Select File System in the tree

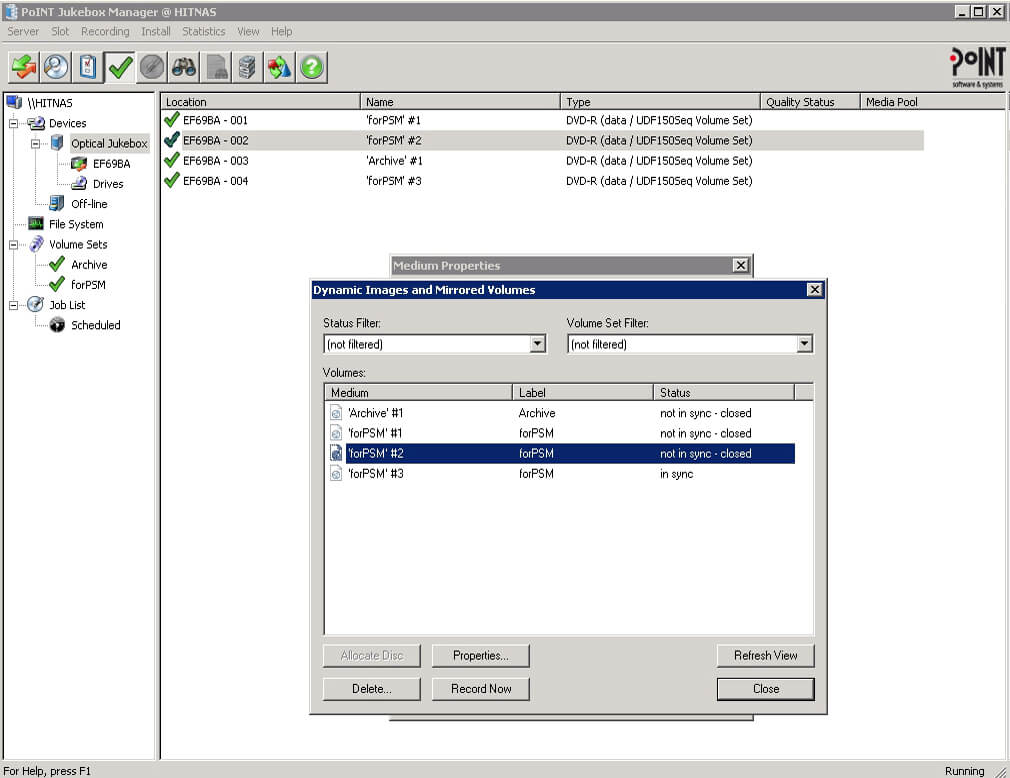(x=76, y=224)
